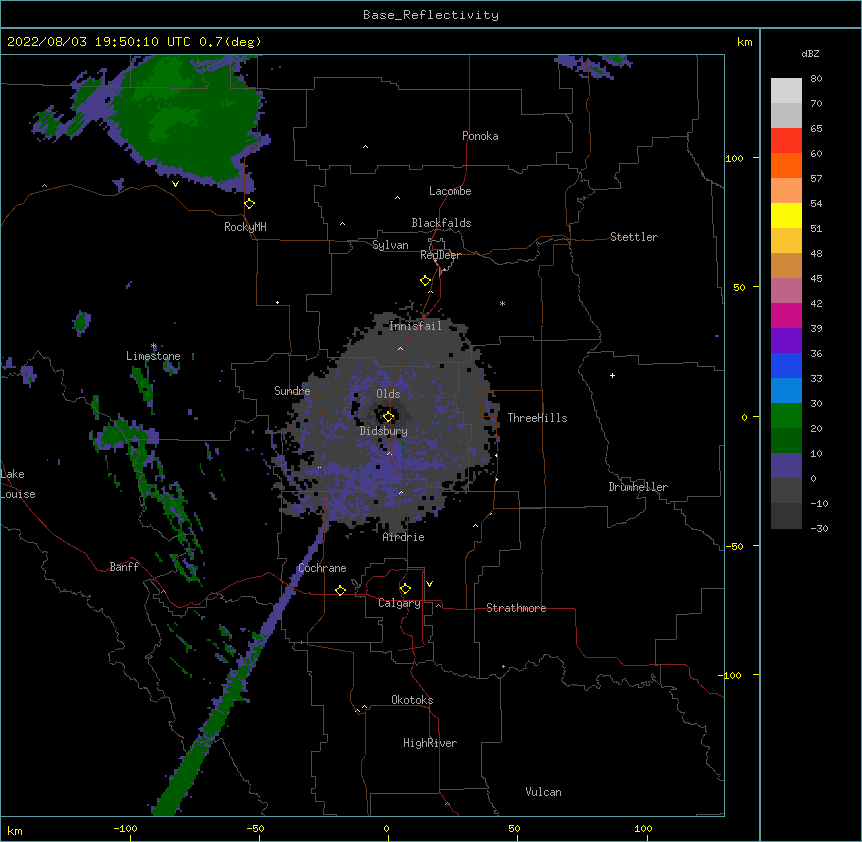Click the Cochrane city label
Viewport: 862px width, 842px height.
(322, 568)
